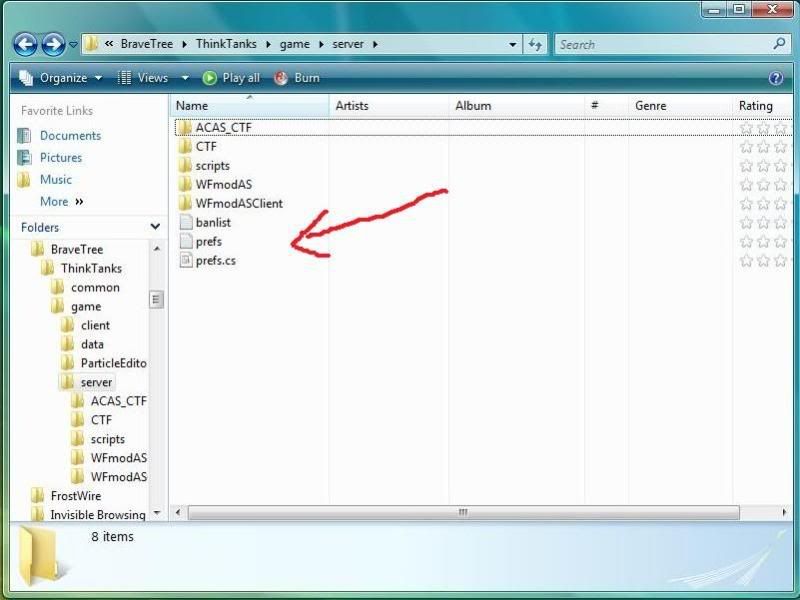Refresh the folder view
800x600 pixels.
point(535,45)
